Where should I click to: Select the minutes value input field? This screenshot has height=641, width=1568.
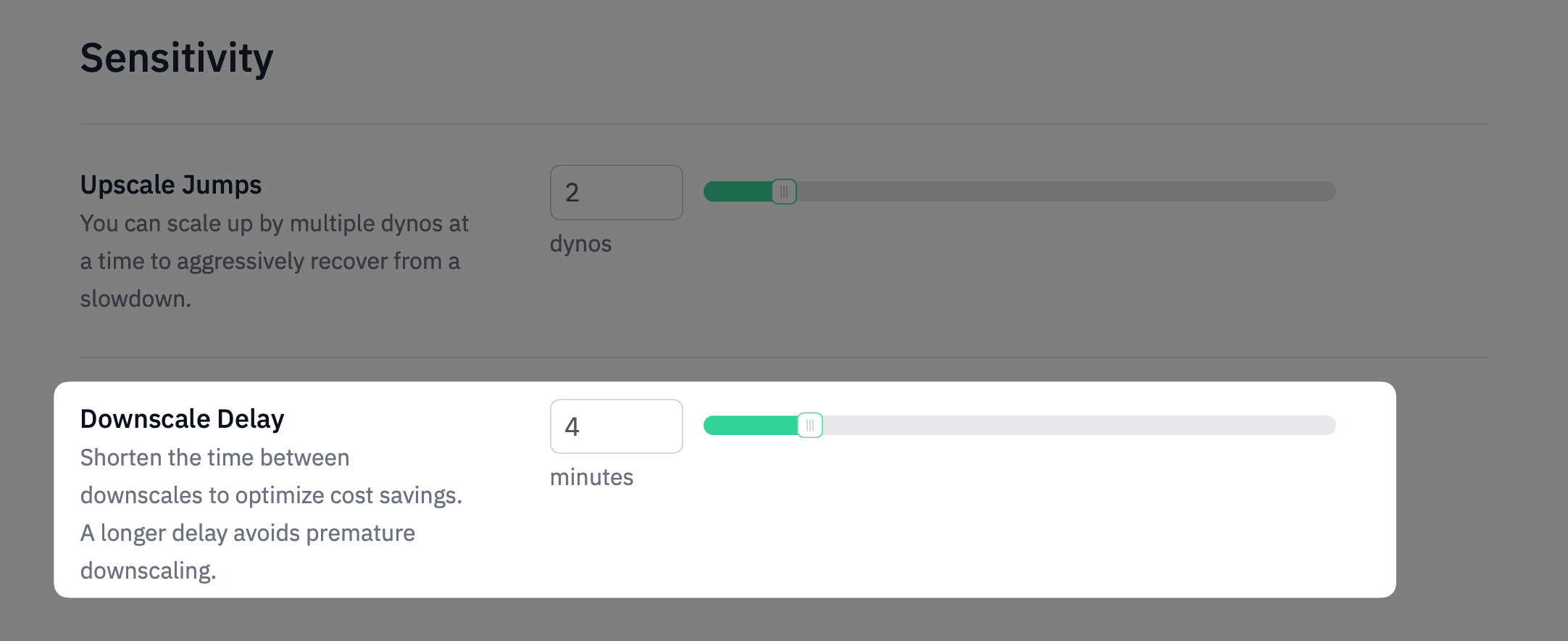pyautogui.click(x=616, y=426)
